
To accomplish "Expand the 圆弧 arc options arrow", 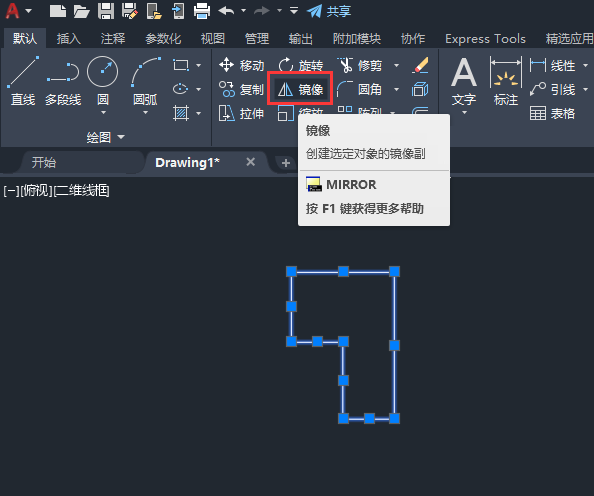I will click(145, 113).
